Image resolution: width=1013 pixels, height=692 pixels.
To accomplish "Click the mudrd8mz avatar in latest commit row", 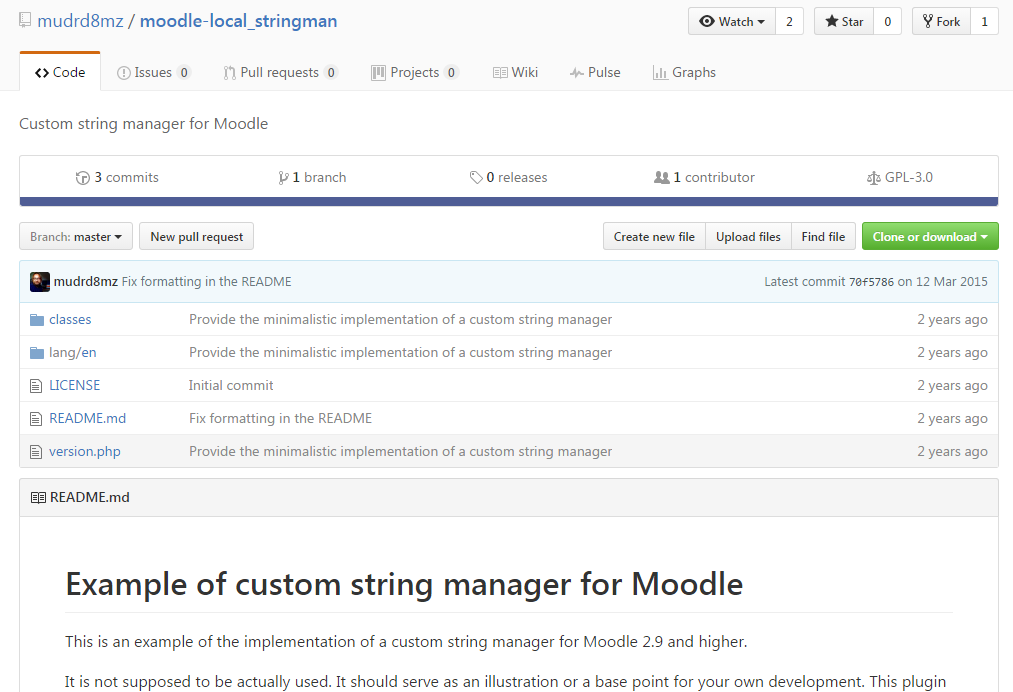I will coord(40,282).
